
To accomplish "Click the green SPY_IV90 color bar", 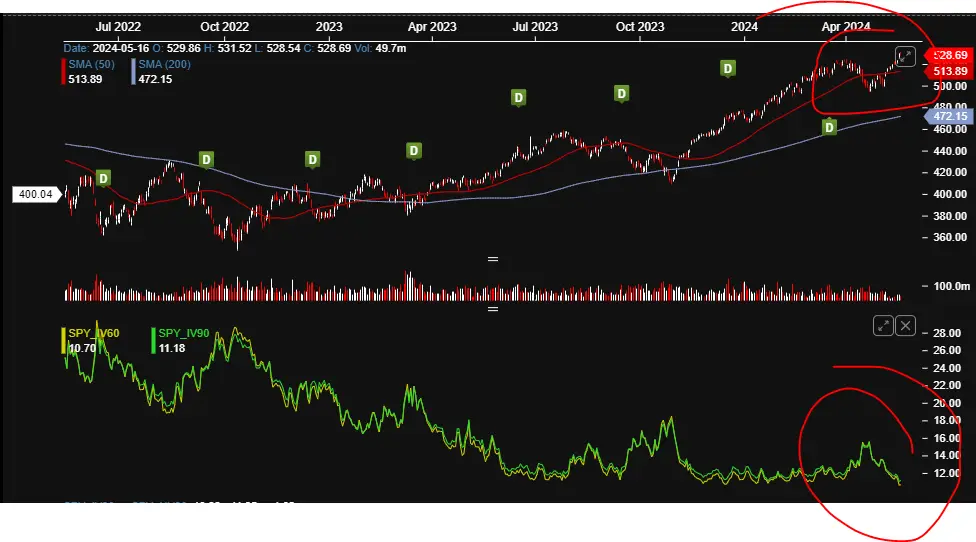I will point(153,340).
